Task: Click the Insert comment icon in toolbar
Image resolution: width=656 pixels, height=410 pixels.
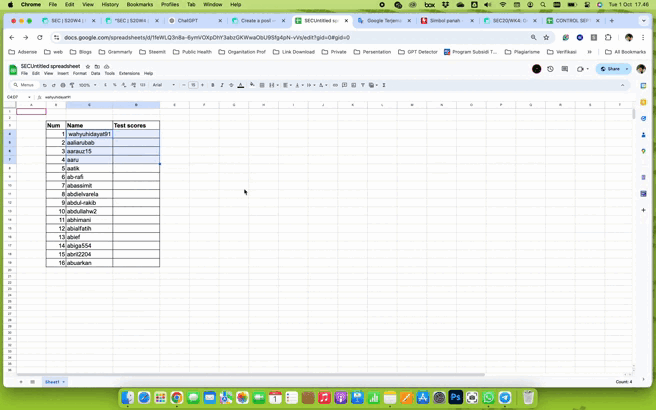Action: coord(344,85)
